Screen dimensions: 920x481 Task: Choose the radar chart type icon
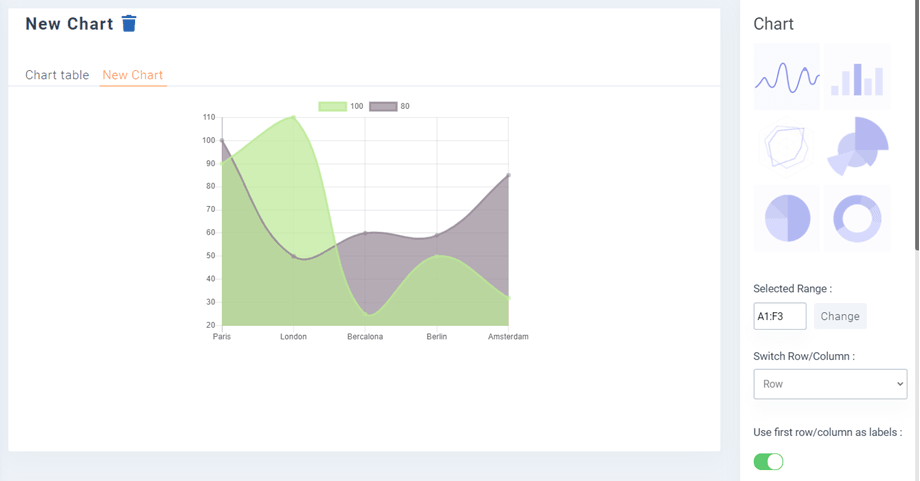point(786,147)
